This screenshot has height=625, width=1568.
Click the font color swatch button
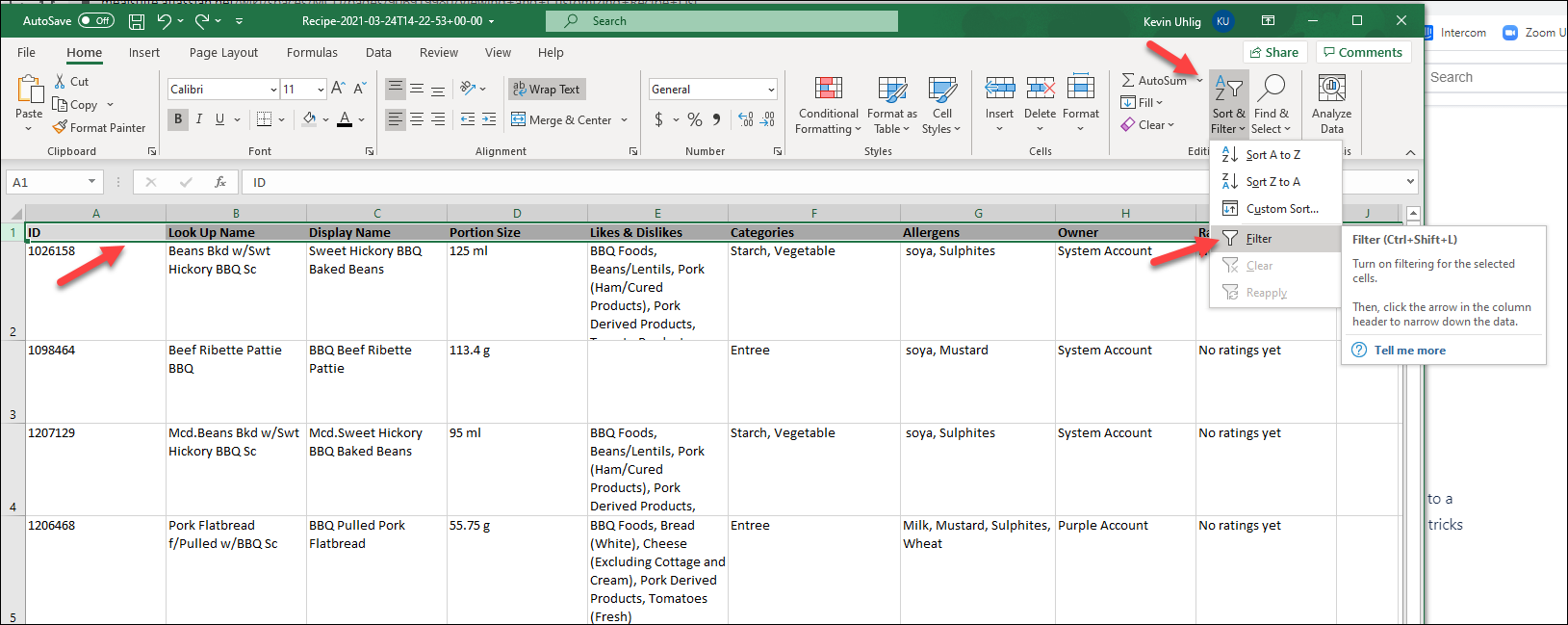pos(345,119)
